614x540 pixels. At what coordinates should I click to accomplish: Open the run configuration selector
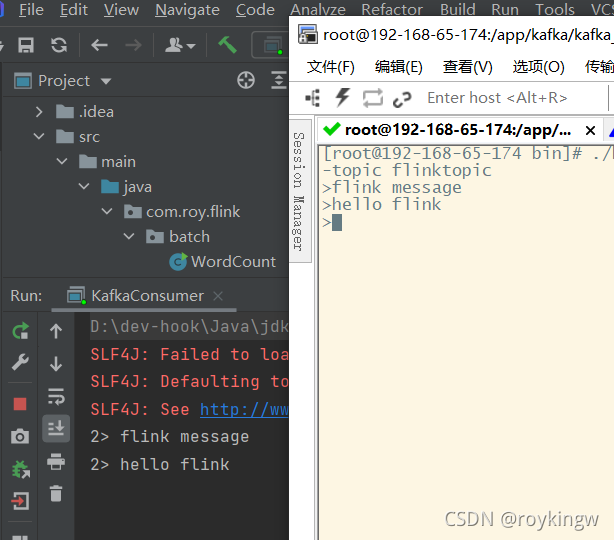[271, 45]
